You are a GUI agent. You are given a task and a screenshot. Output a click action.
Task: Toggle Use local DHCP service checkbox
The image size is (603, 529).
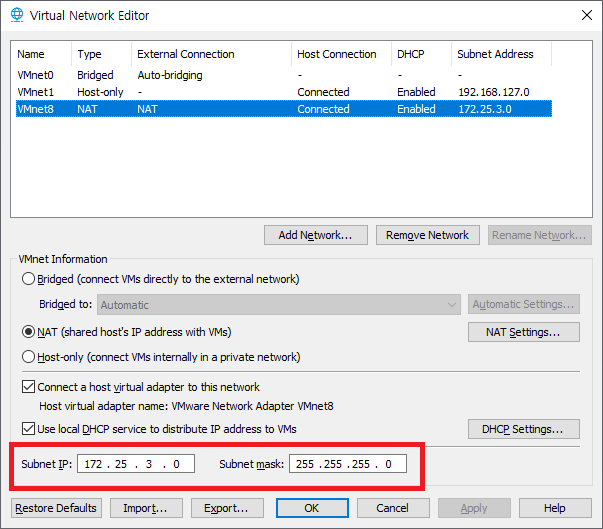28,429
